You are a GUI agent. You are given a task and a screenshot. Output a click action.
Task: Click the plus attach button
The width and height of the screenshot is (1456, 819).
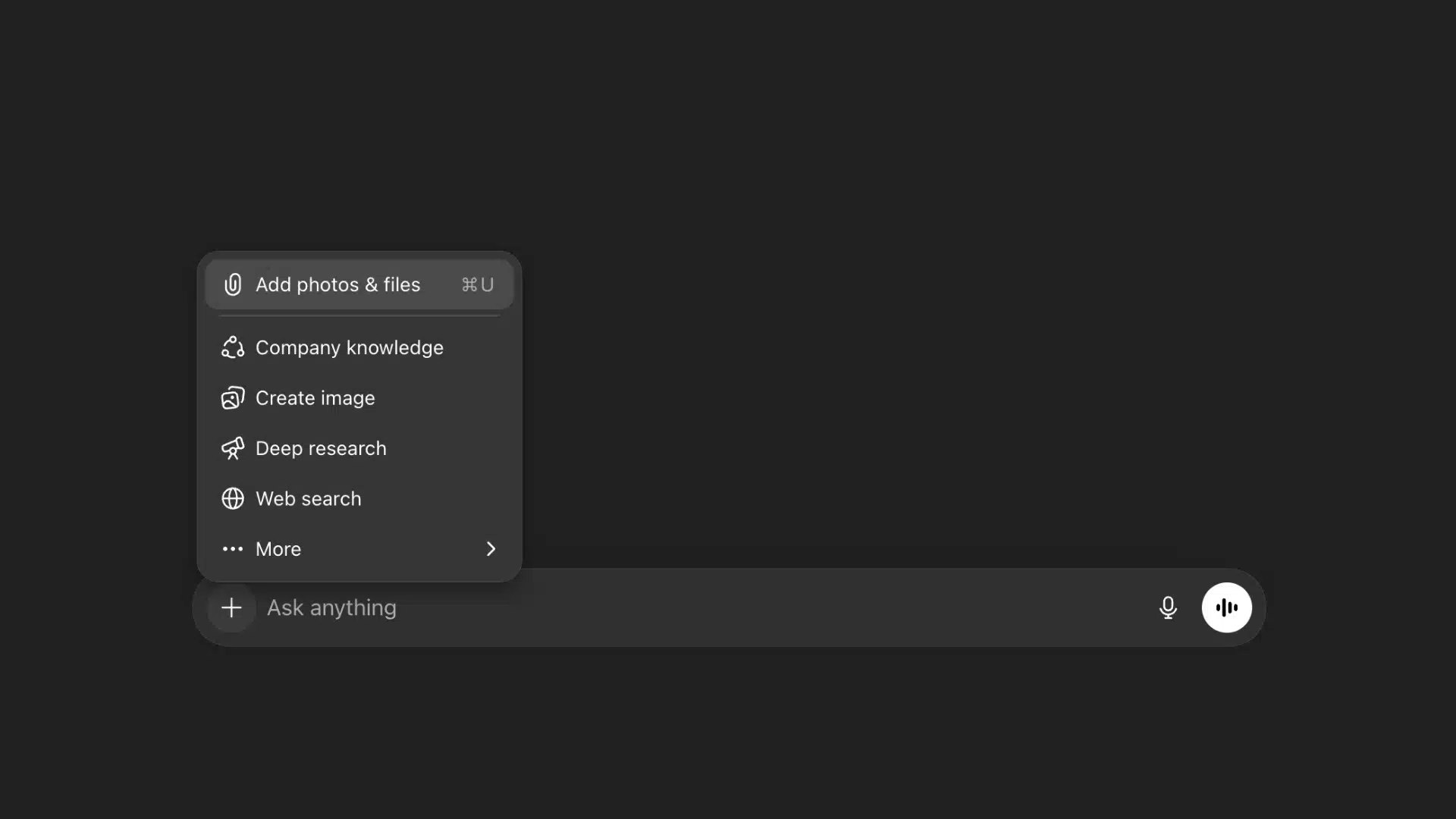(231, 607)
